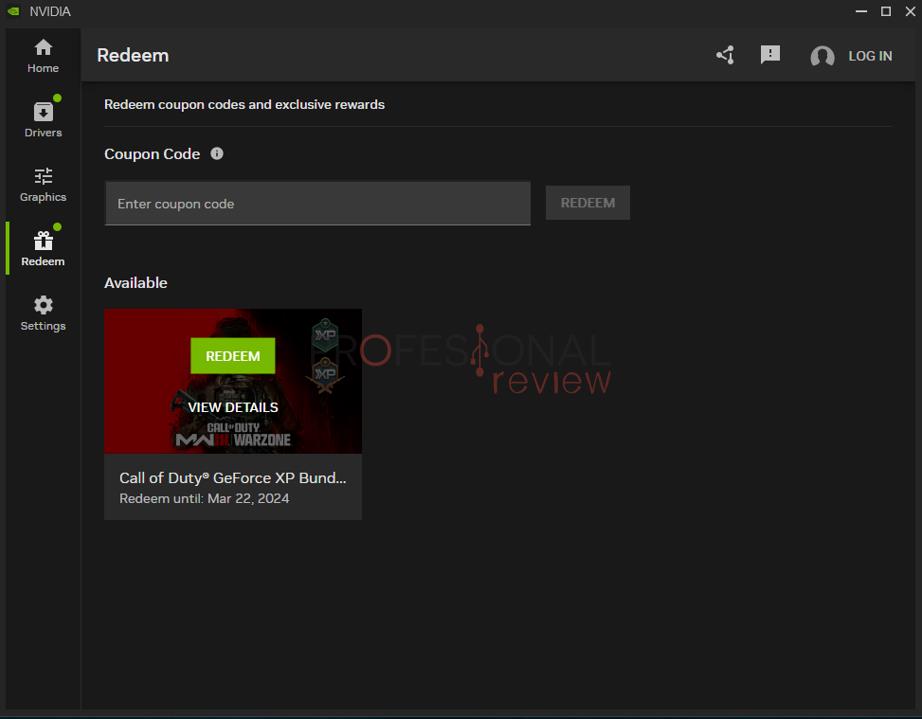Close the NVIDIA app window

tap(910, 11)
